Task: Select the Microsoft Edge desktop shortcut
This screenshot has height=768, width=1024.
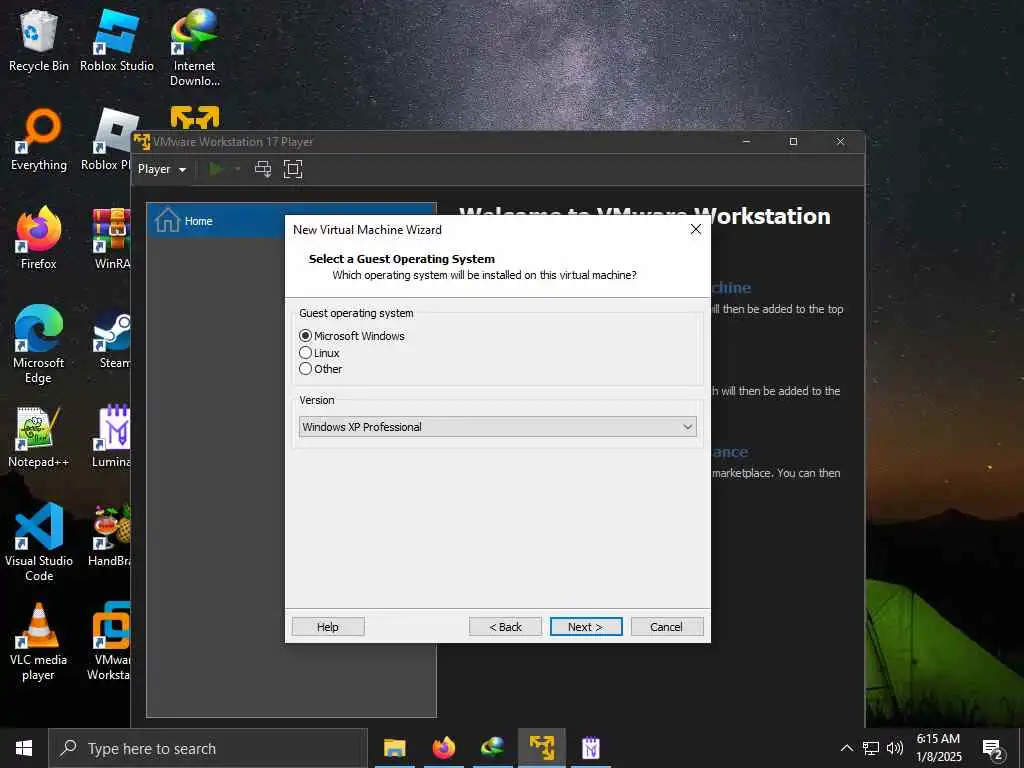Action: click(39, 344)
